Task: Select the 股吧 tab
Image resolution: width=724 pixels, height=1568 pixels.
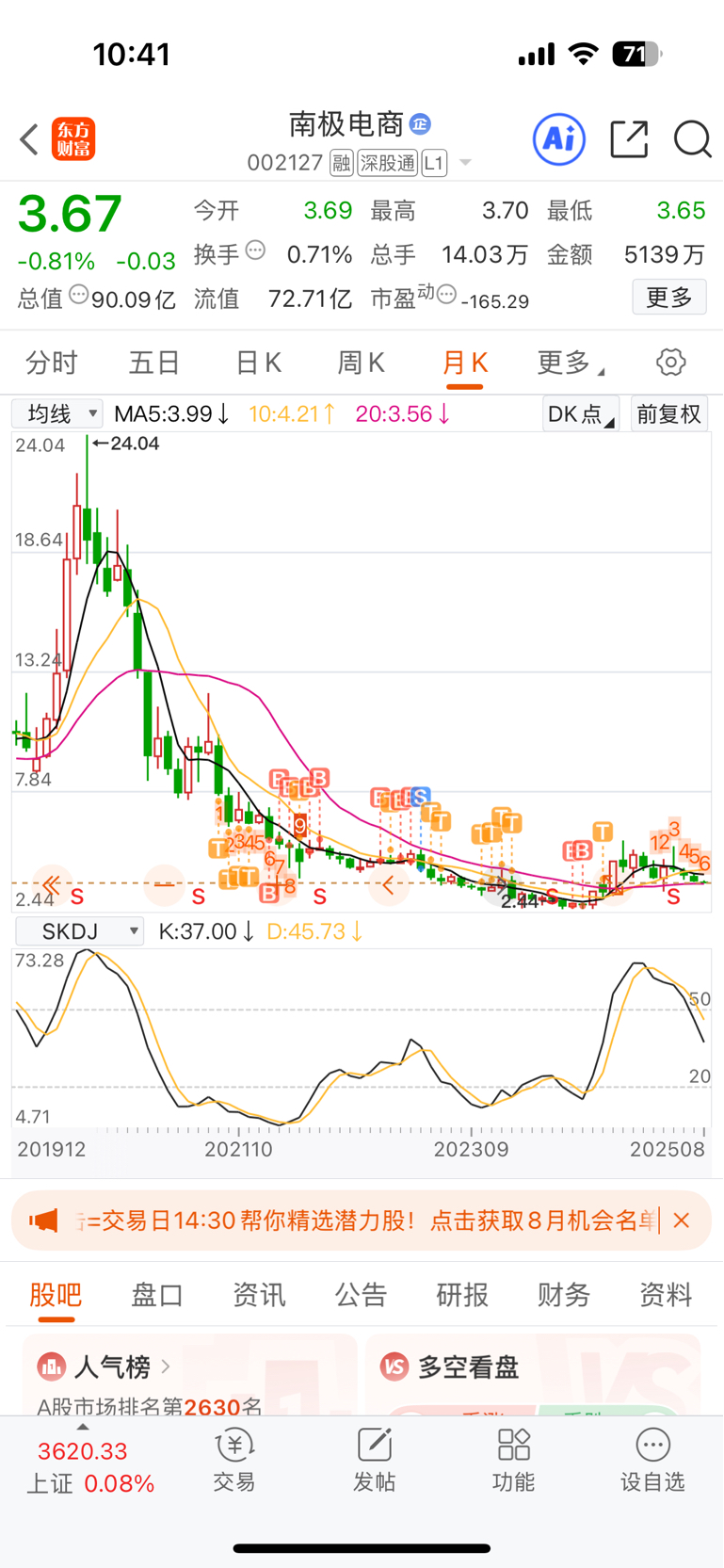Action: [x=56, y=1295]
